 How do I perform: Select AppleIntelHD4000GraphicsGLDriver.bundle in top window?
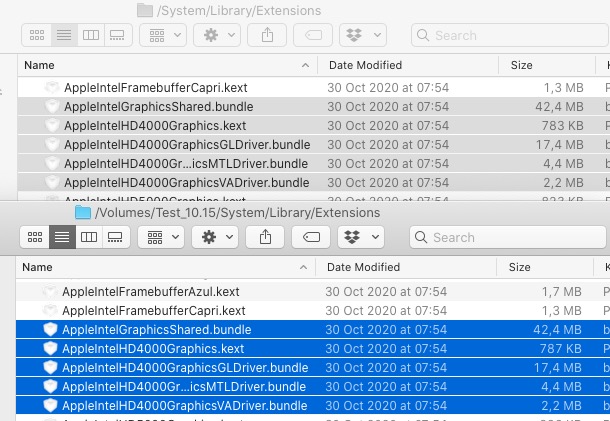tap(314, 145)
